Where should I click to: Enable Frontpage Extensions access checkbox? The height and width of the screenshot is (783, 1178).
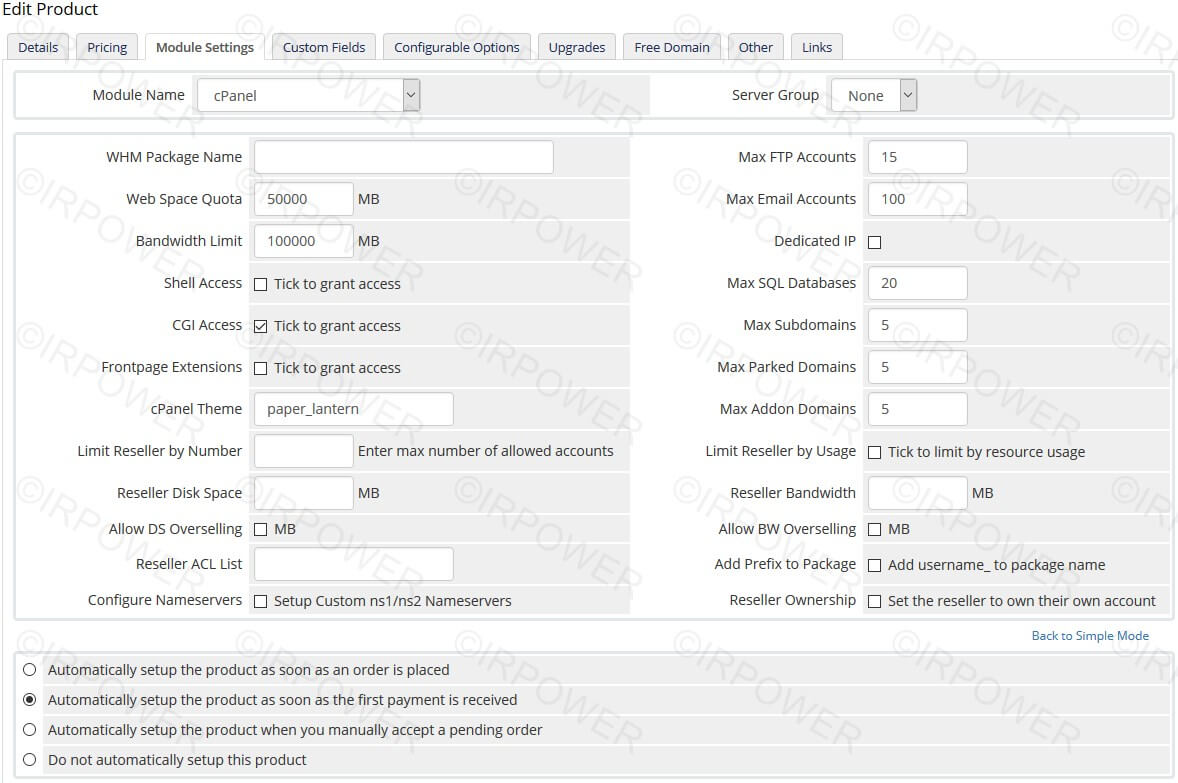click(261, 368)
